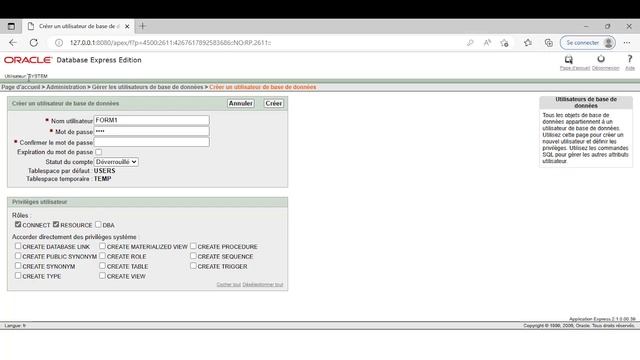Image resolution: width=640 pixels, height=360 pixels.
Task: Click 'Utilisateurs de base de données' help panel title
Action: coord(586,102)
